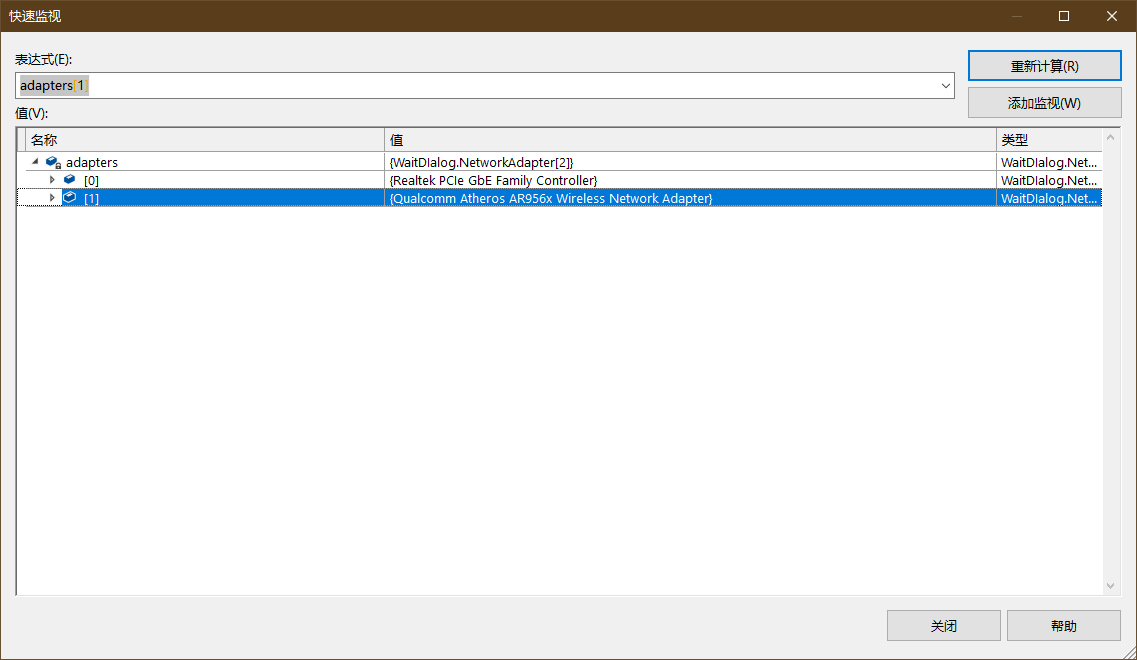
Task: Maximize the 快速监视 window
Action: [1064, 16]
